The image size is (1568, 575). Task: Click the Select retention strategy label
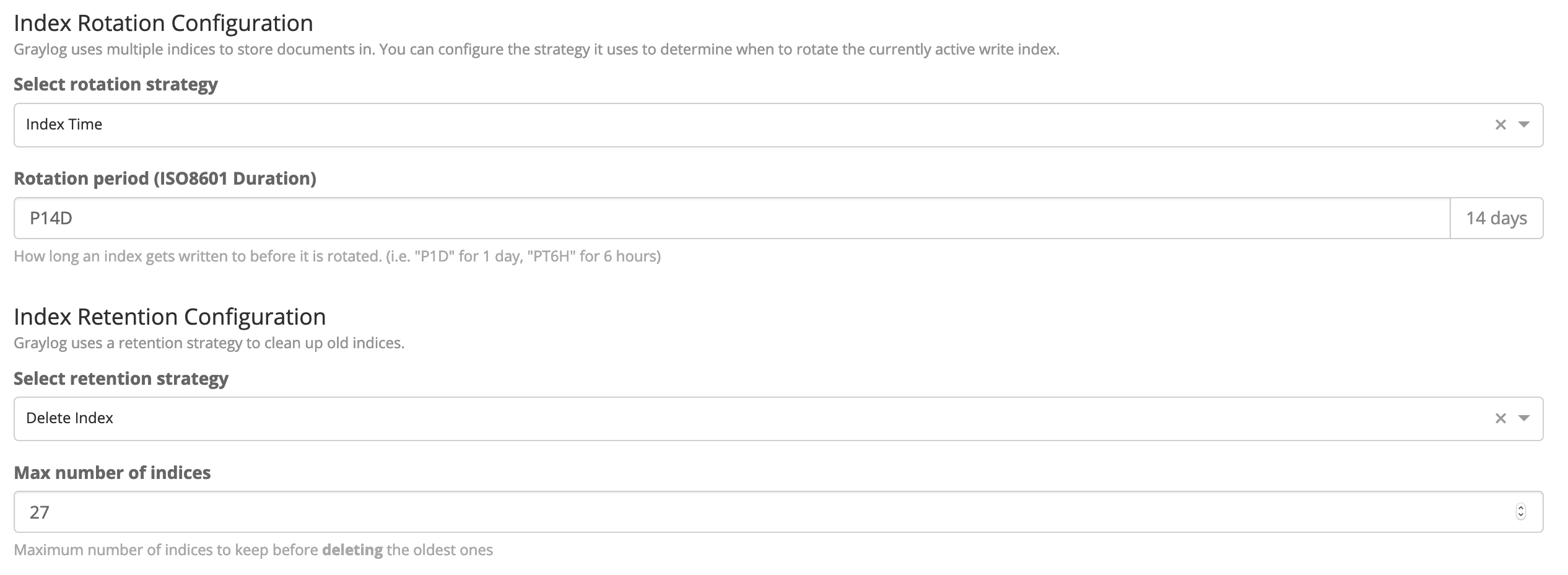coord(121,379)
